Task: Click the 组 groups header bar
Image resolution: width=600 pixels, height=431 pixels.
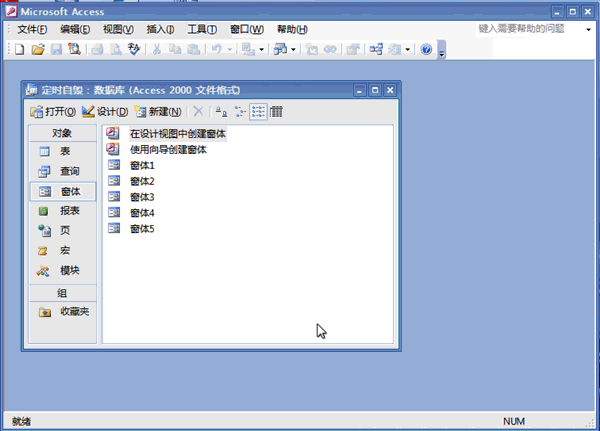Action: coord(63,293)
